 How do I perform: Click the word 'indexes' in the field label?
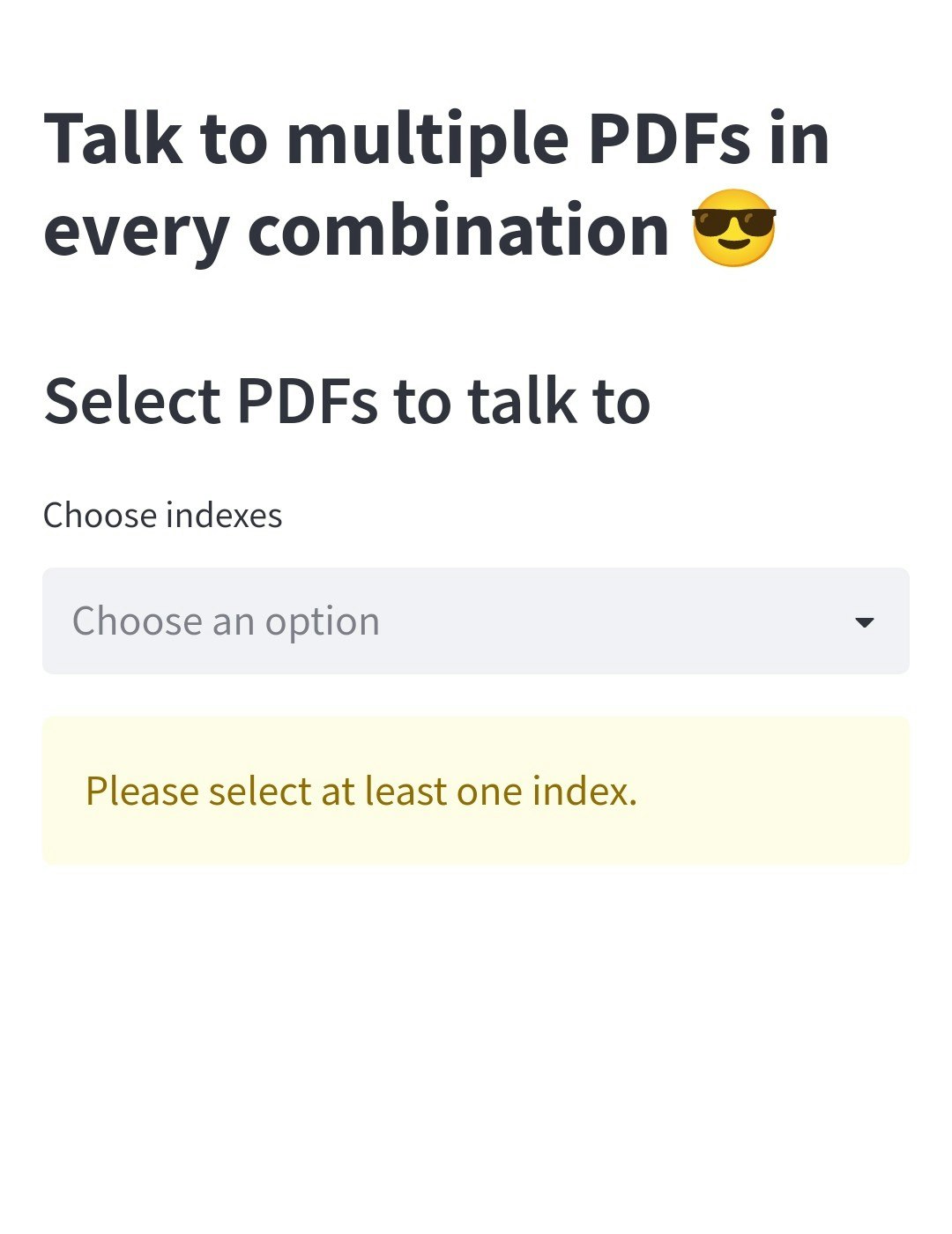(224, 515)
